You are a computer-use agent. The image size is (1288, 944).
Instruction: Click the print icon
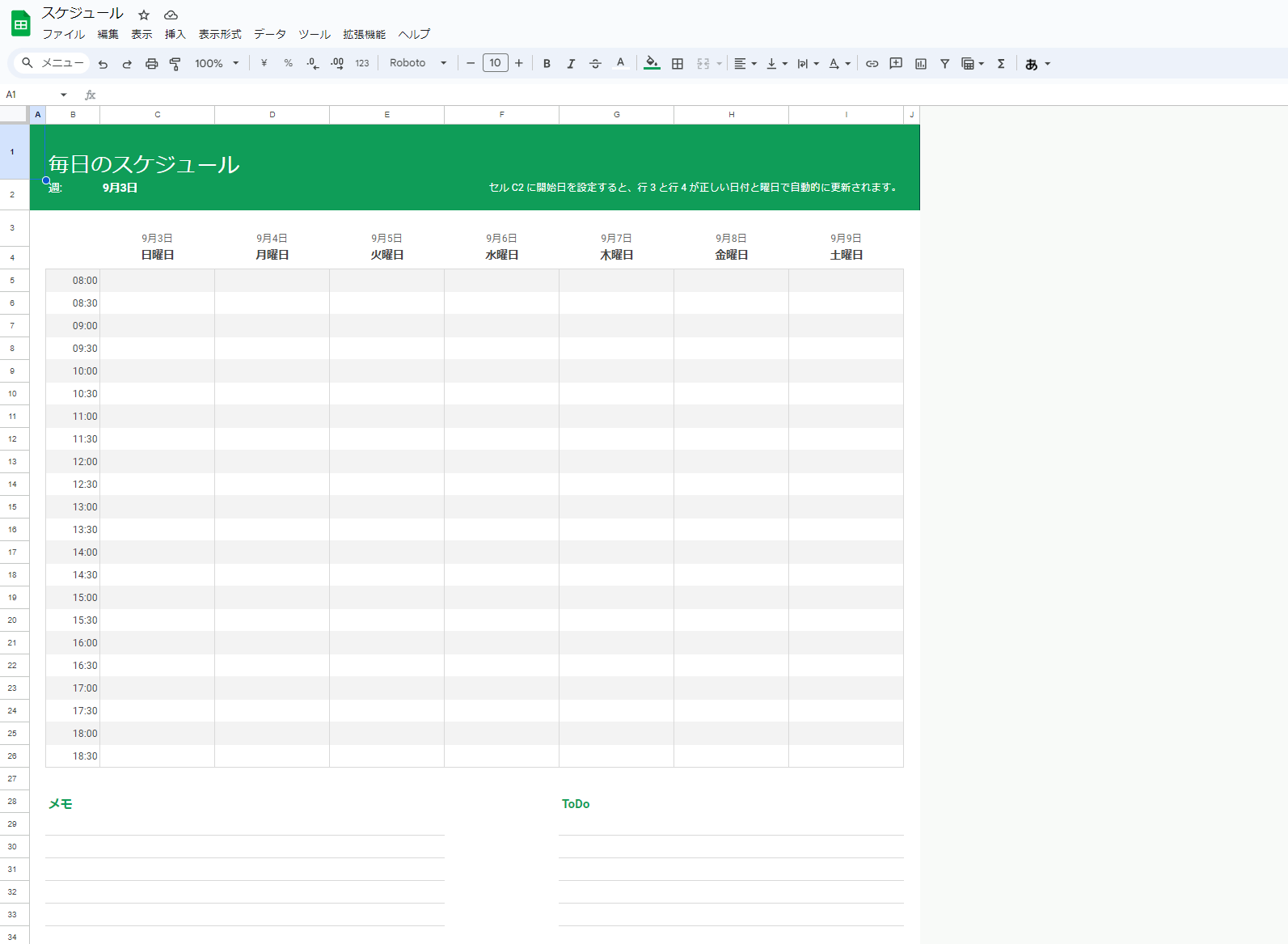[151, 64]
